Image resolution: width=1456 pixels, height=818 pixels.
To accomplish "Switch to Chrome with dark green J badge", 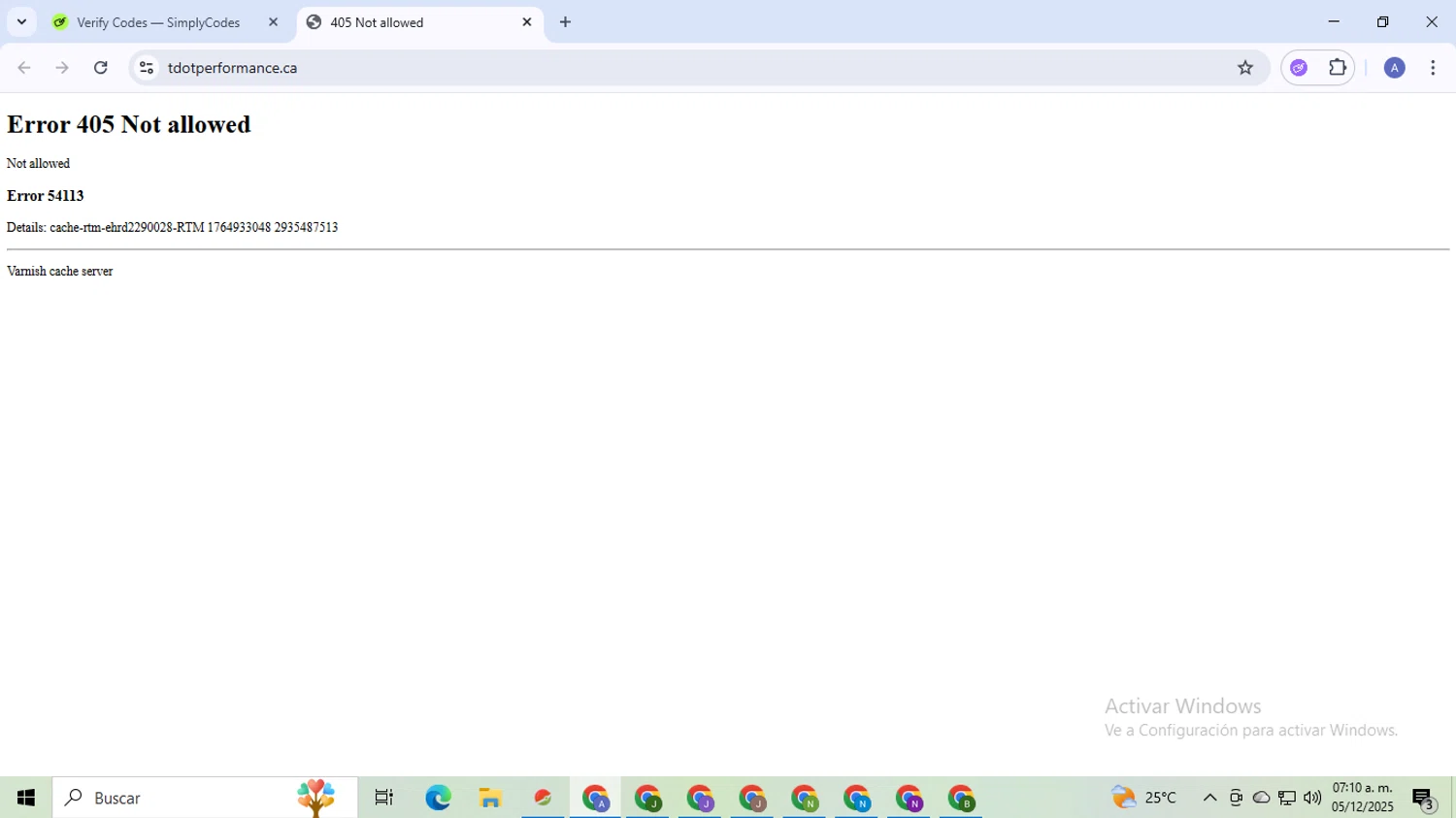I will click(x=647, y=798).
